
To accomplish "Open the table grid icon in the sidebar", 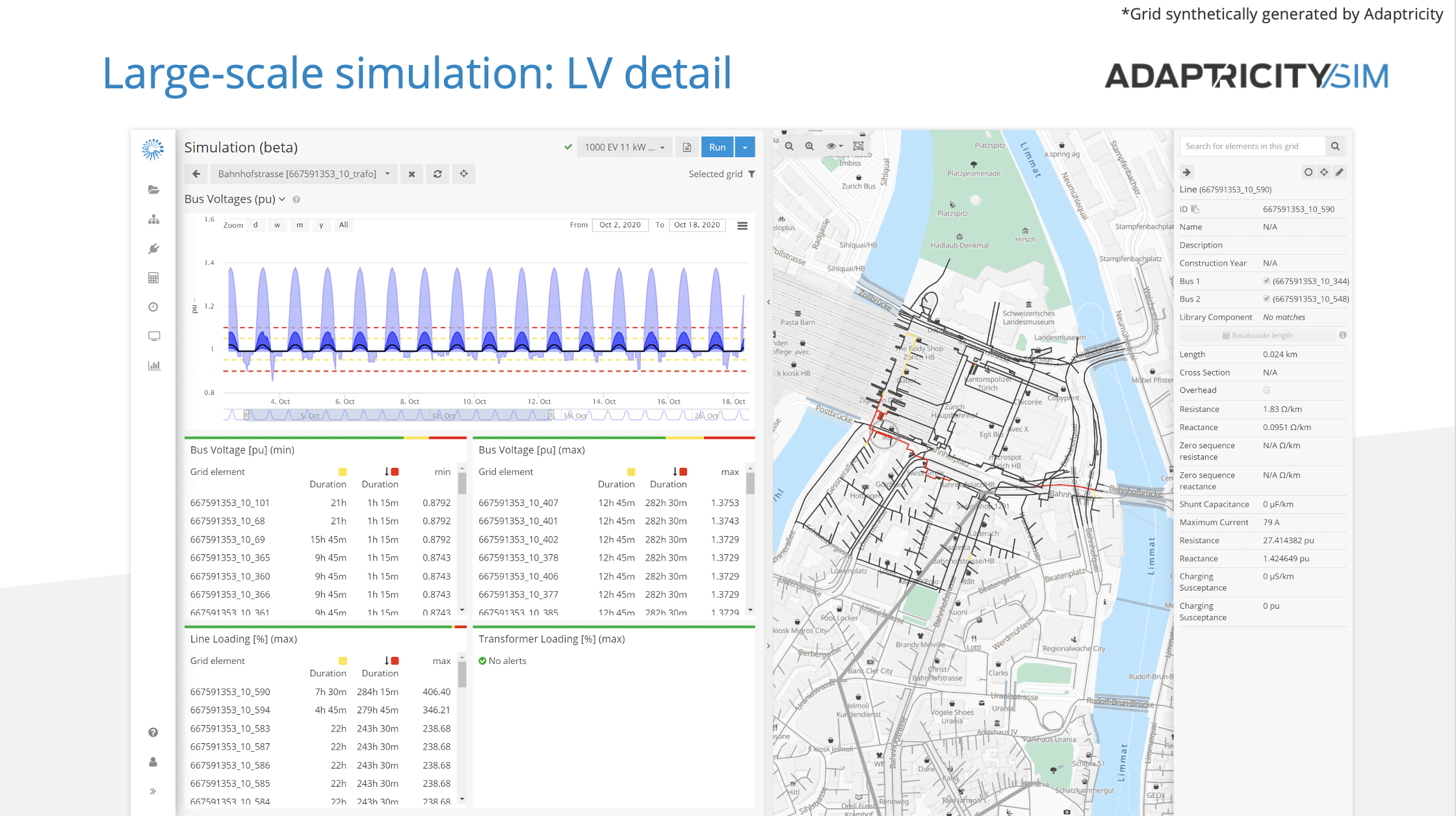I will tap(153, 277).
